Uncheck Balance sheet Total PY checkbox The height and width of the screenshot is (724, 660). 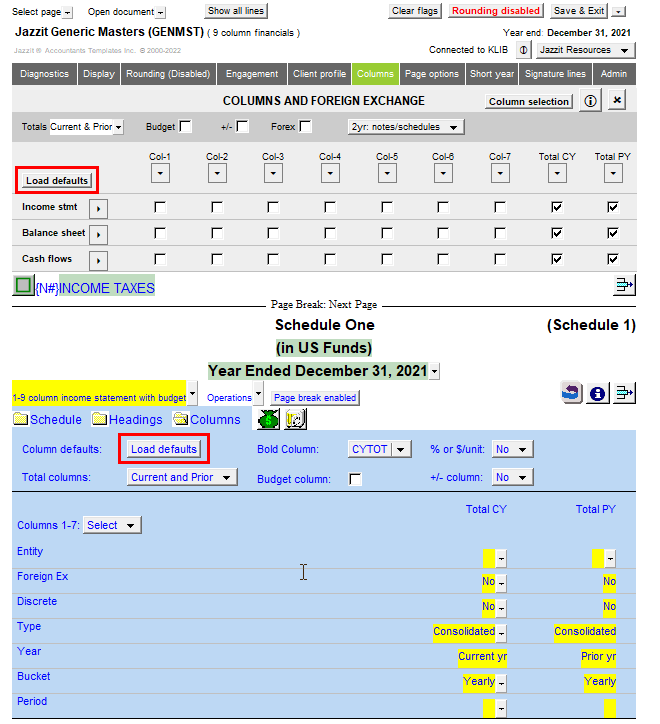613,233
